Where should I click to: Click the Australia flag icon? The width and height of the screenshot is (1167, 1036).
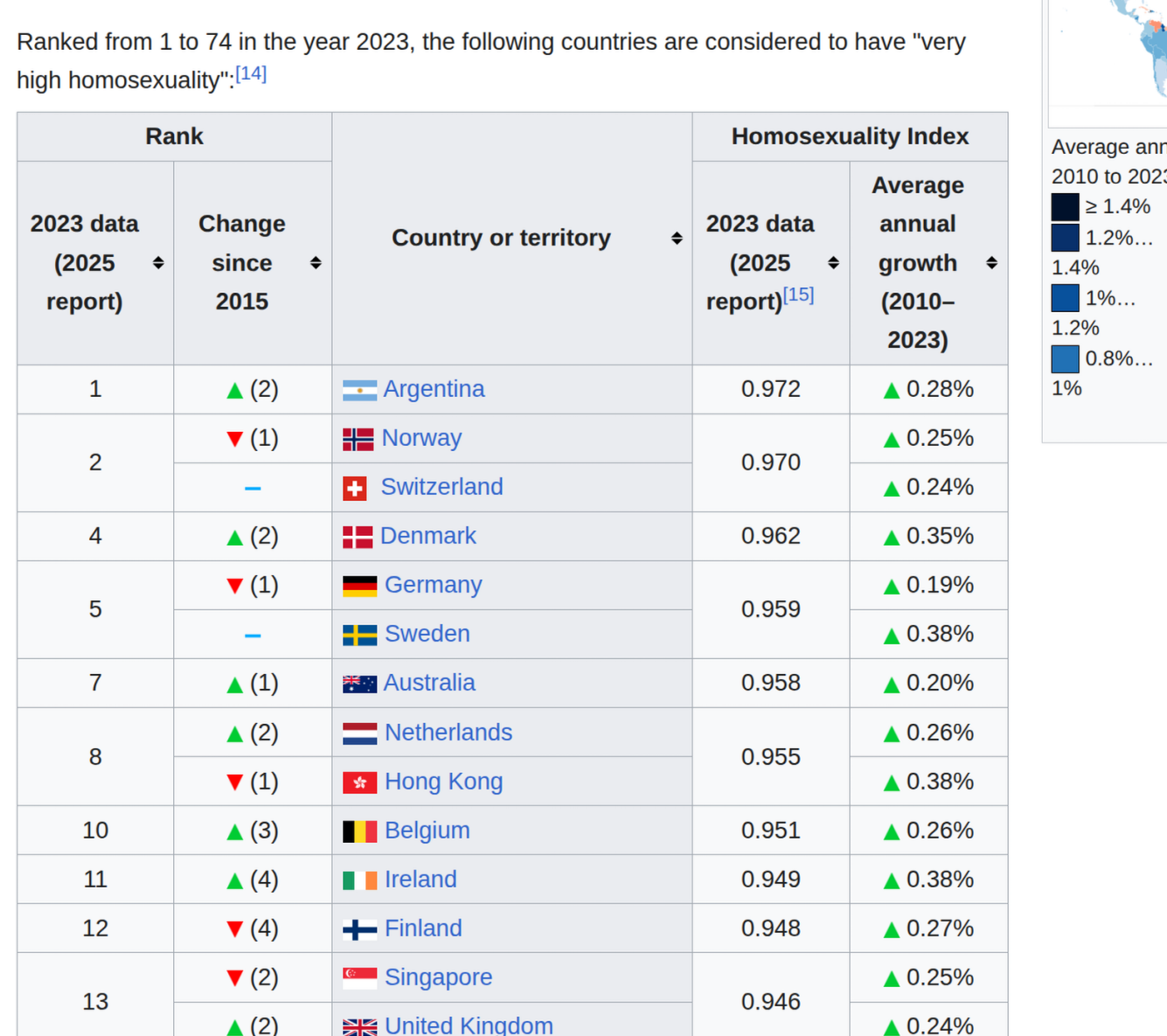click(359, 684)
